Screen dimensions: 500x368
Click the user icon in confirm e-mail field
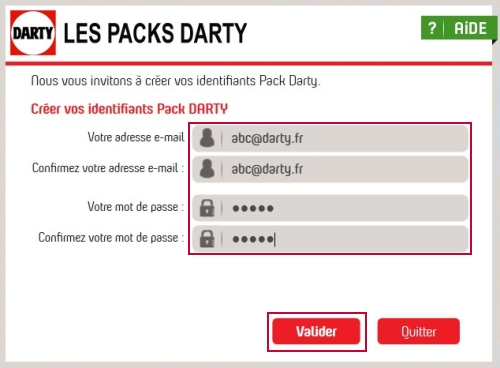(x=207, y=168)
